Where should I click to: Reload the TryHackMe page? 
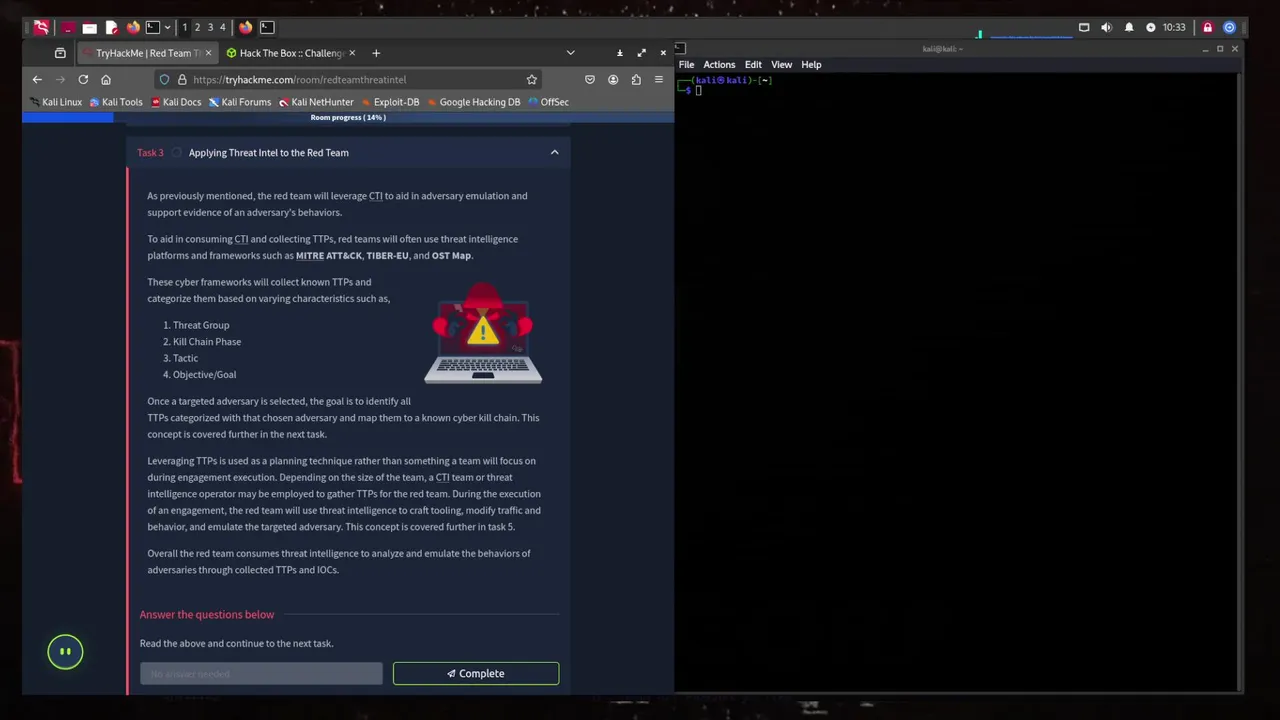click(x=83, y=79)
